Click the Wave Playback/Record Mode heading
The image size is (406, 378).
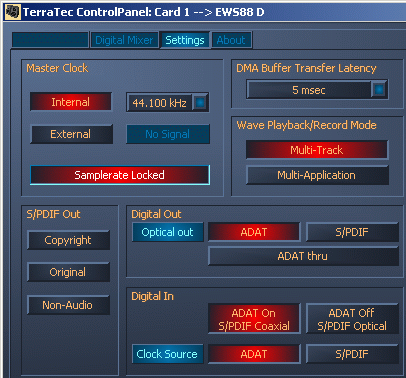(x=306, y=125)
